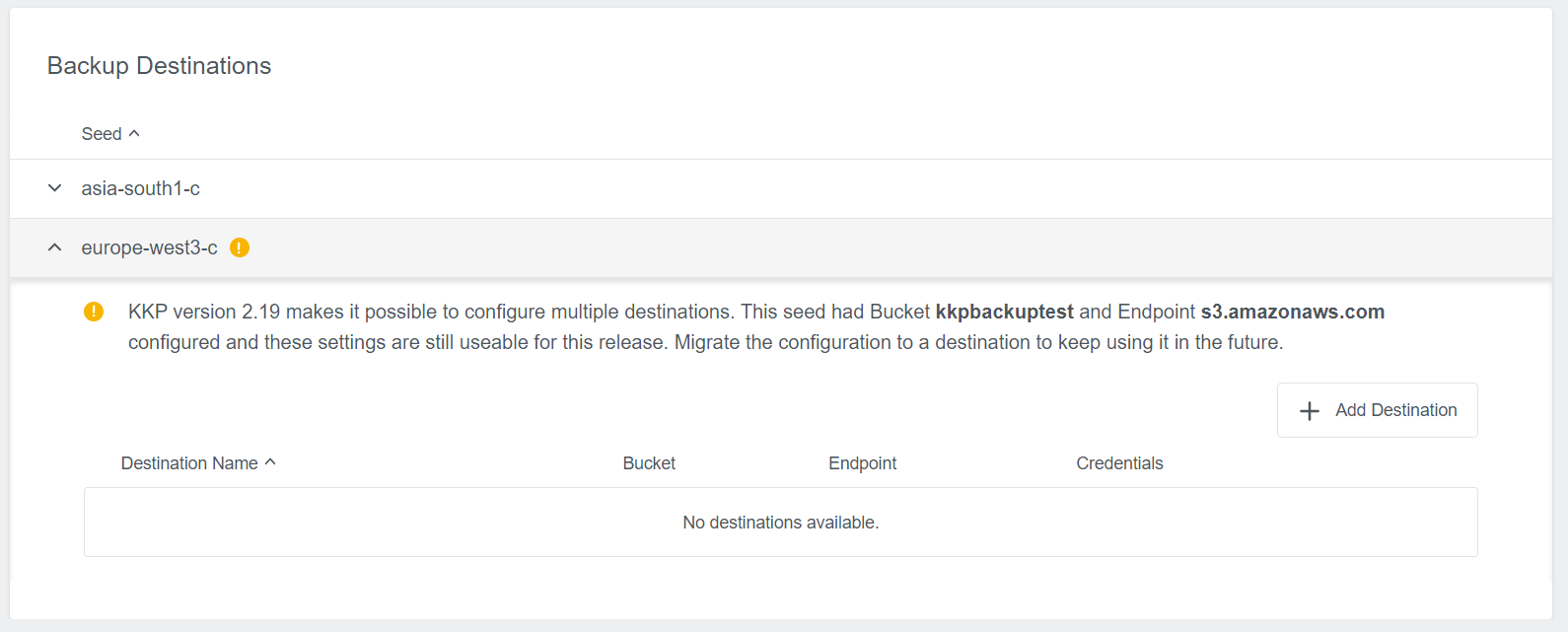
Task: Click the upward chevron beside europe-west3-c
Action: click(x=54, y=247)
